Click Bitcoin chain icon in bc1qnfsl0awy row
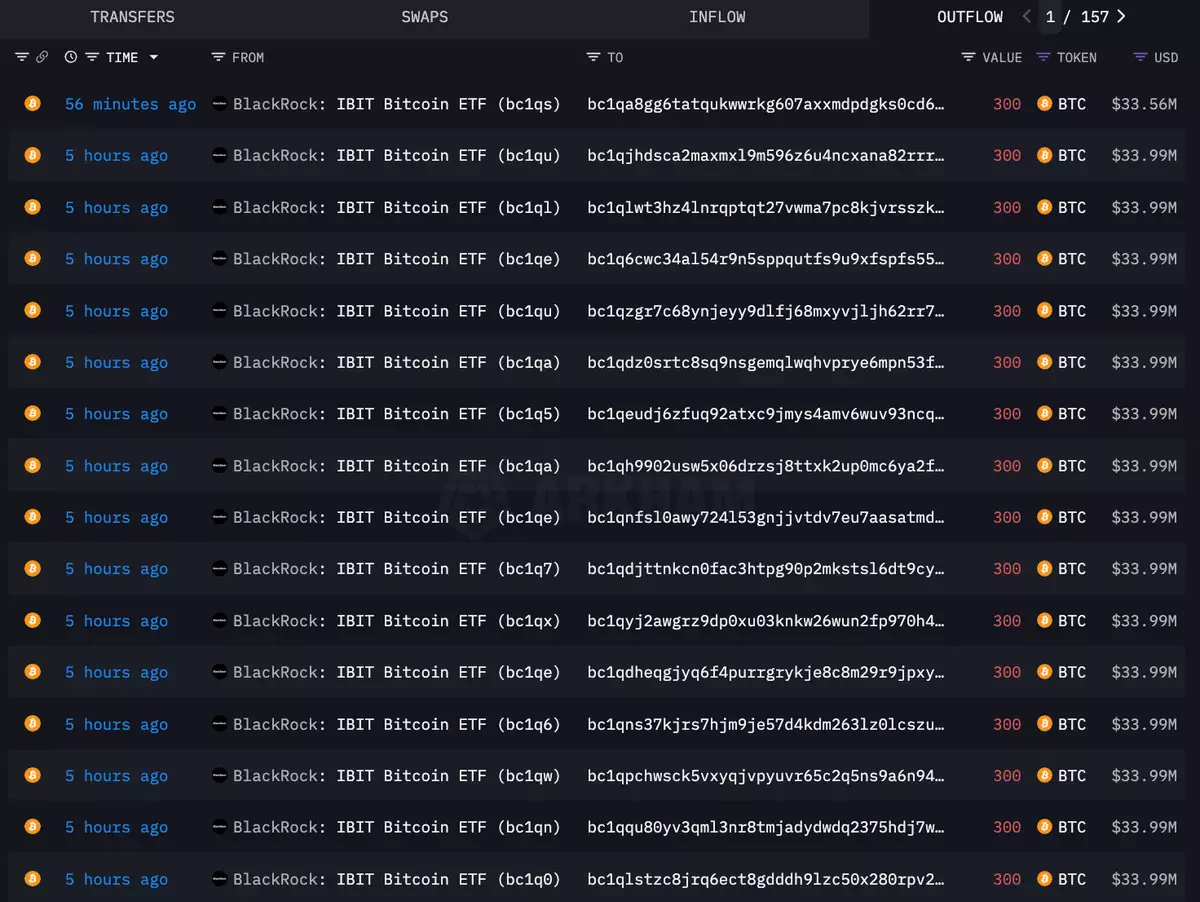Image resolution: width=1200 pixels, height=902 pixels. (x=32, y=517)
